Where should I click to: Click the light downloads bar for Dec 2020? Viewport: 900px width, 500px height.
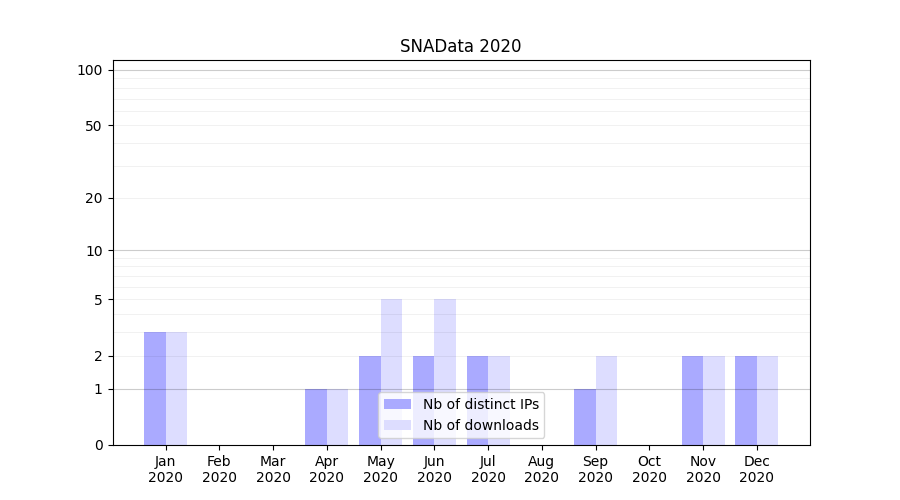click(767, 400)
